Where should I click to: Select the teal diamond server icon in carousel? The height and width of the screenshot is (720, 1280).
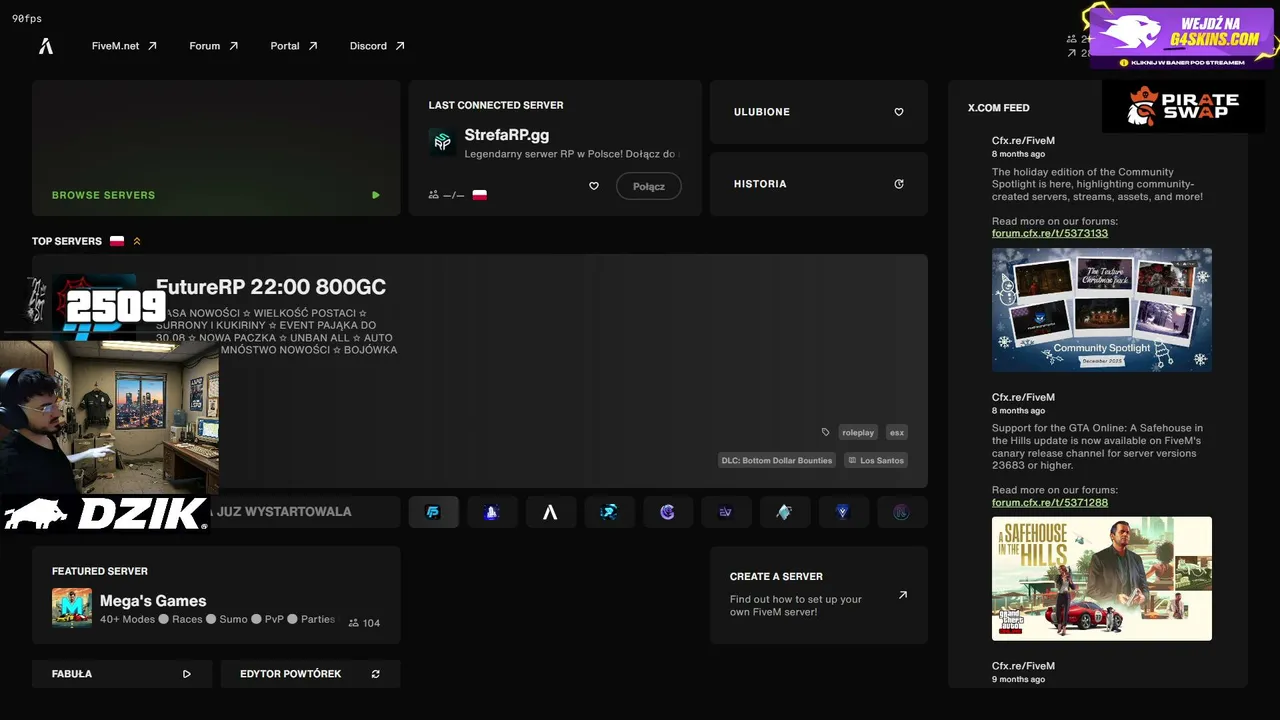785,512
